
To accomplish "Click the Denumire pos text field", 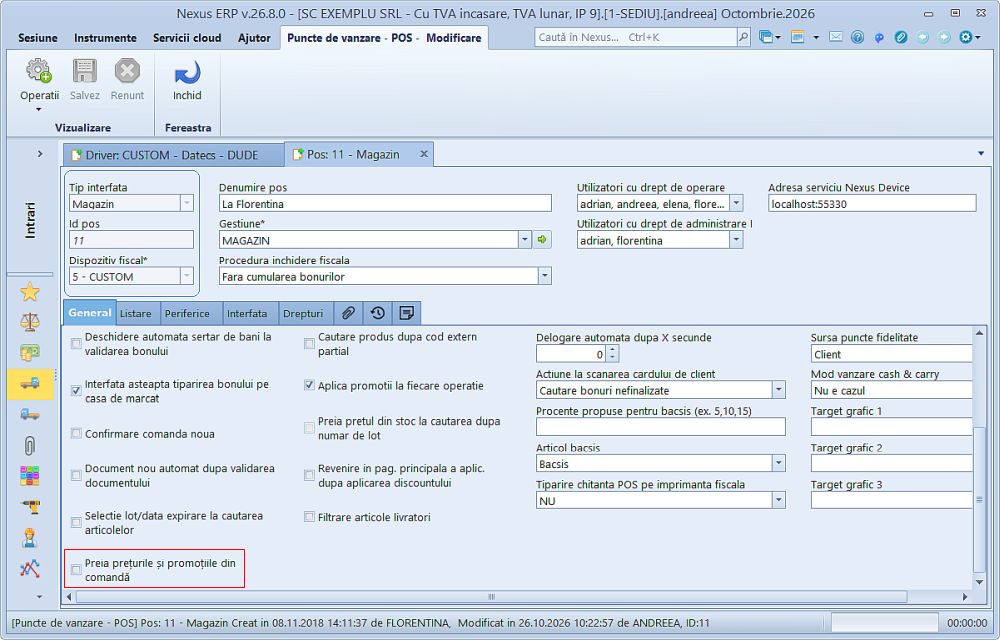I will tap(385, 203).
